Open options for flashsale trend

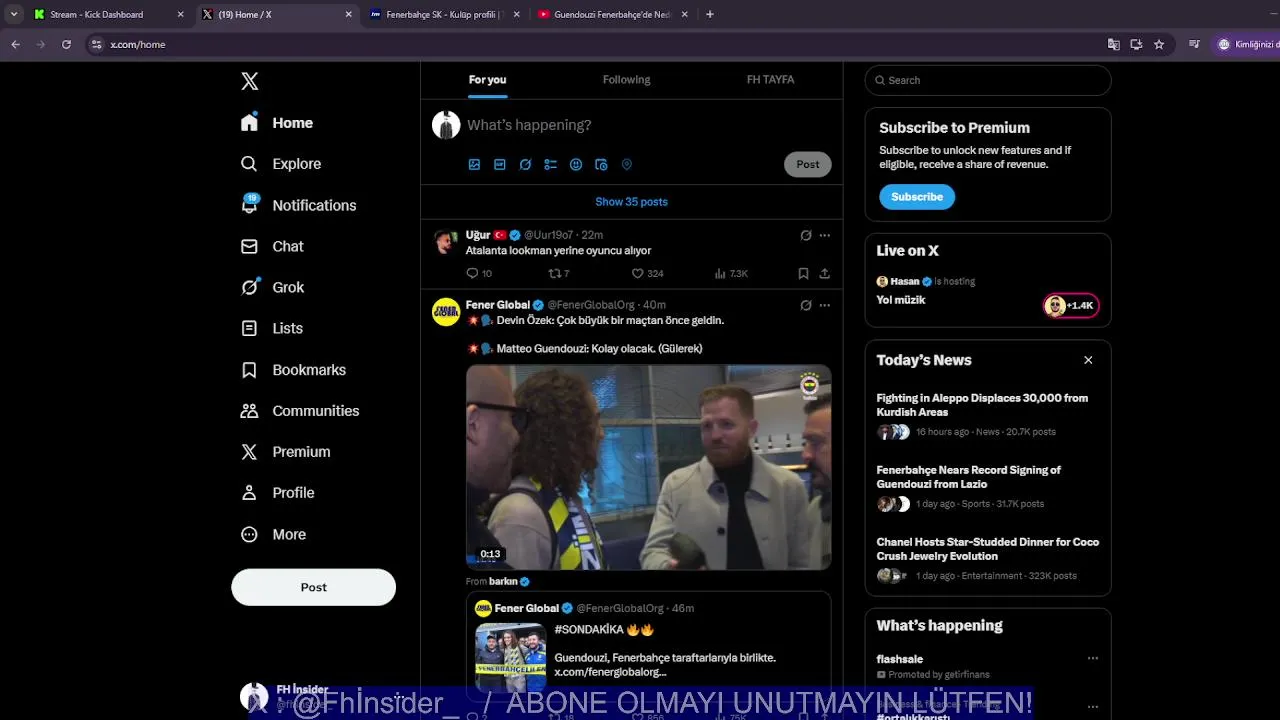pyautogui.click(x=1092, y=659)
